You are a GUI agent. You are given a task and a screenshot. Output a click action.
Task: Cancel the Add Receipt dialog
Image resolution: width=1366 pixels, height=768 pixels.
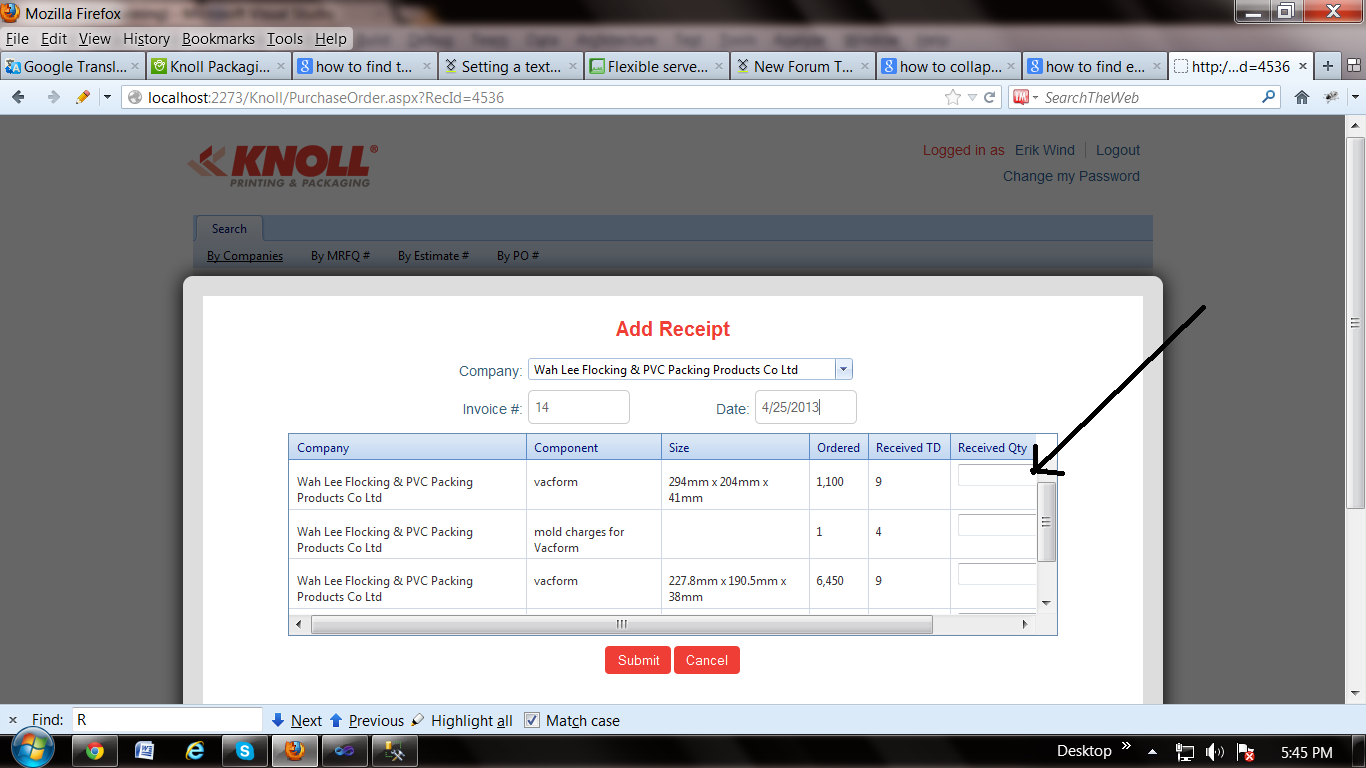[707, 660]
